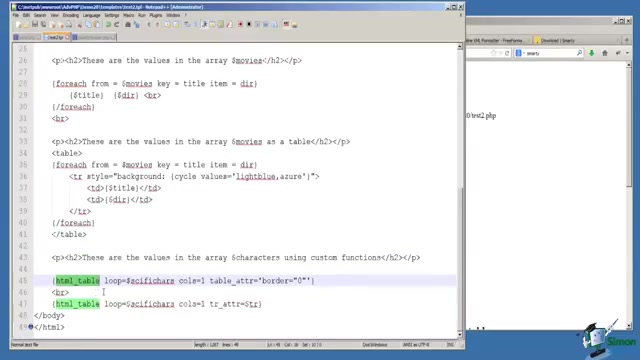Open the Settings menu
This screenshot has height=360, width=640.
click(x=112, y=15)
